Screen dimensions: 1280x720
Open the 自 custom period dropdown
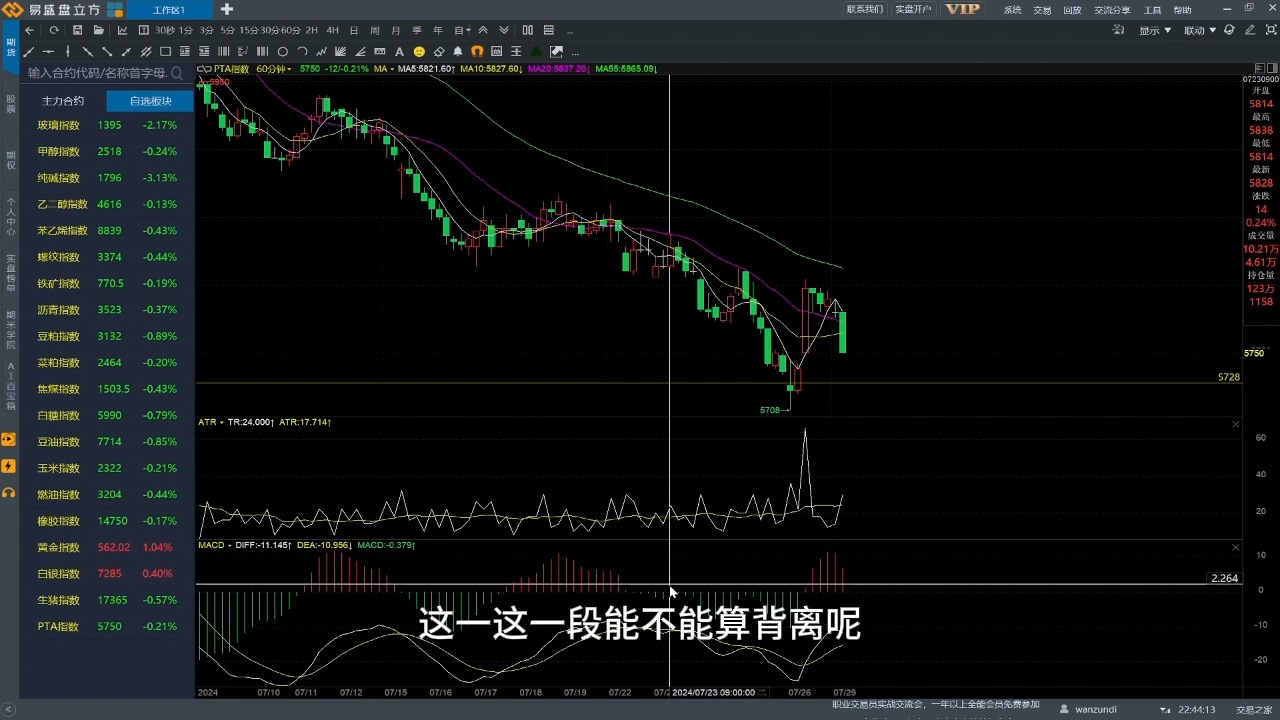click(x=461, y=30)
